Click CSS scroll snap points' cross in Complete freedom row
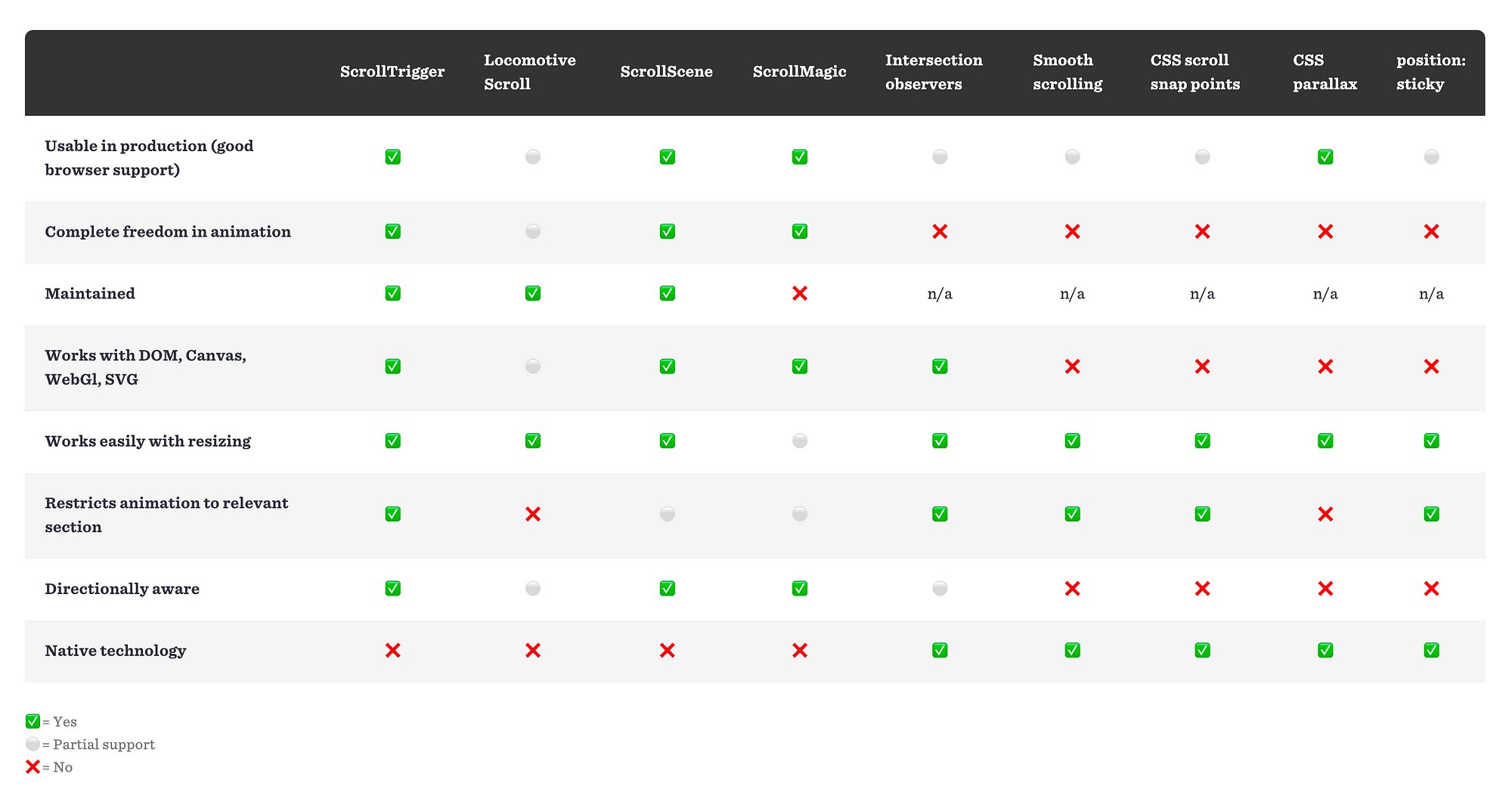The width and height of the screenshot is (1512, 811). (1202, 231)
